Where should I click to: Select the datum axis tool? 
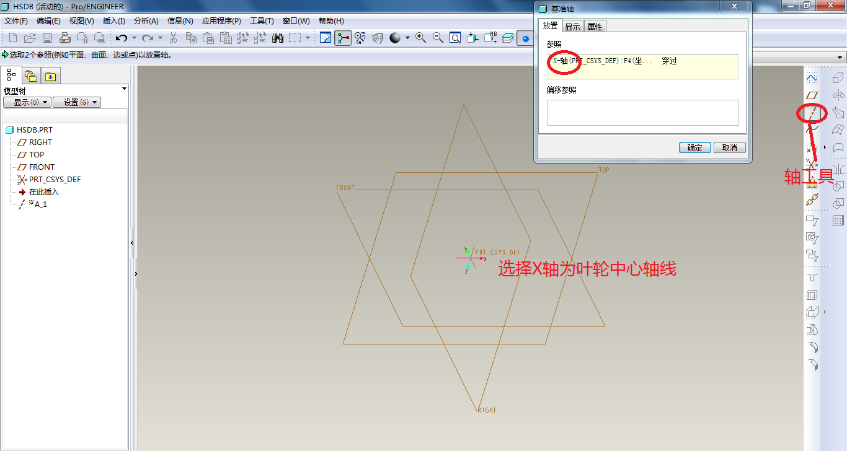(811, 113)
